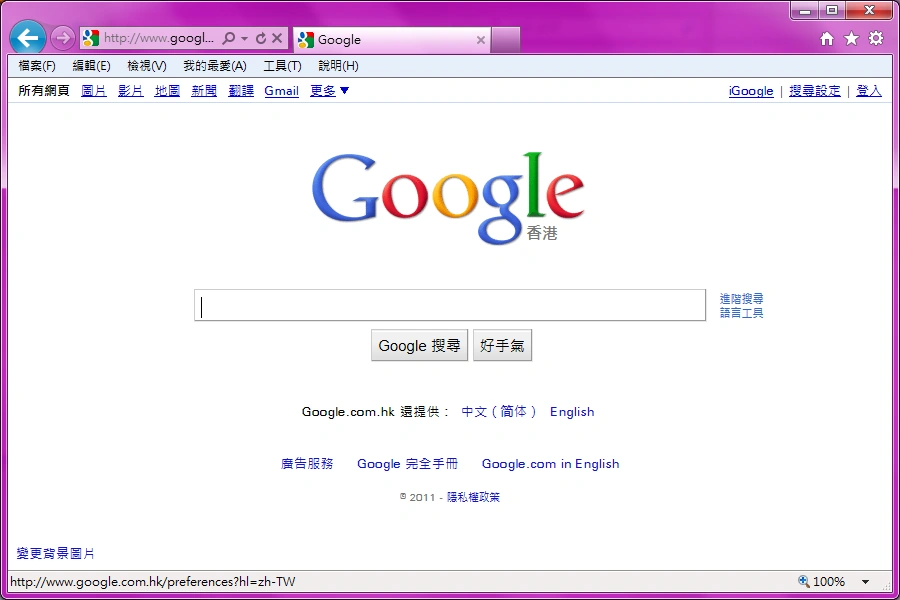This screenshot has width=900, height=600.
Task: Open 進階搜尋 advanced search link
Action: coord(742,299)
